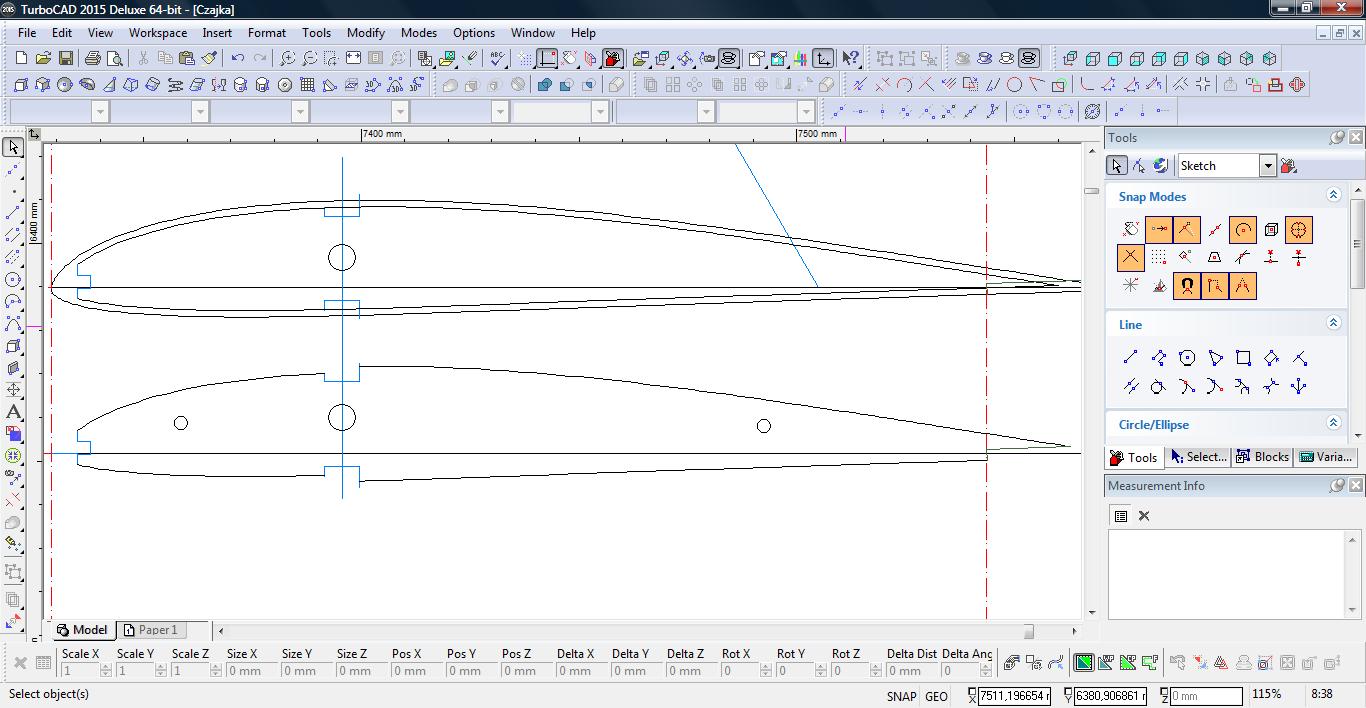Select the rectangle tool in Line panel
This screenshot has height=708, width=1366.
(1243, 358)
